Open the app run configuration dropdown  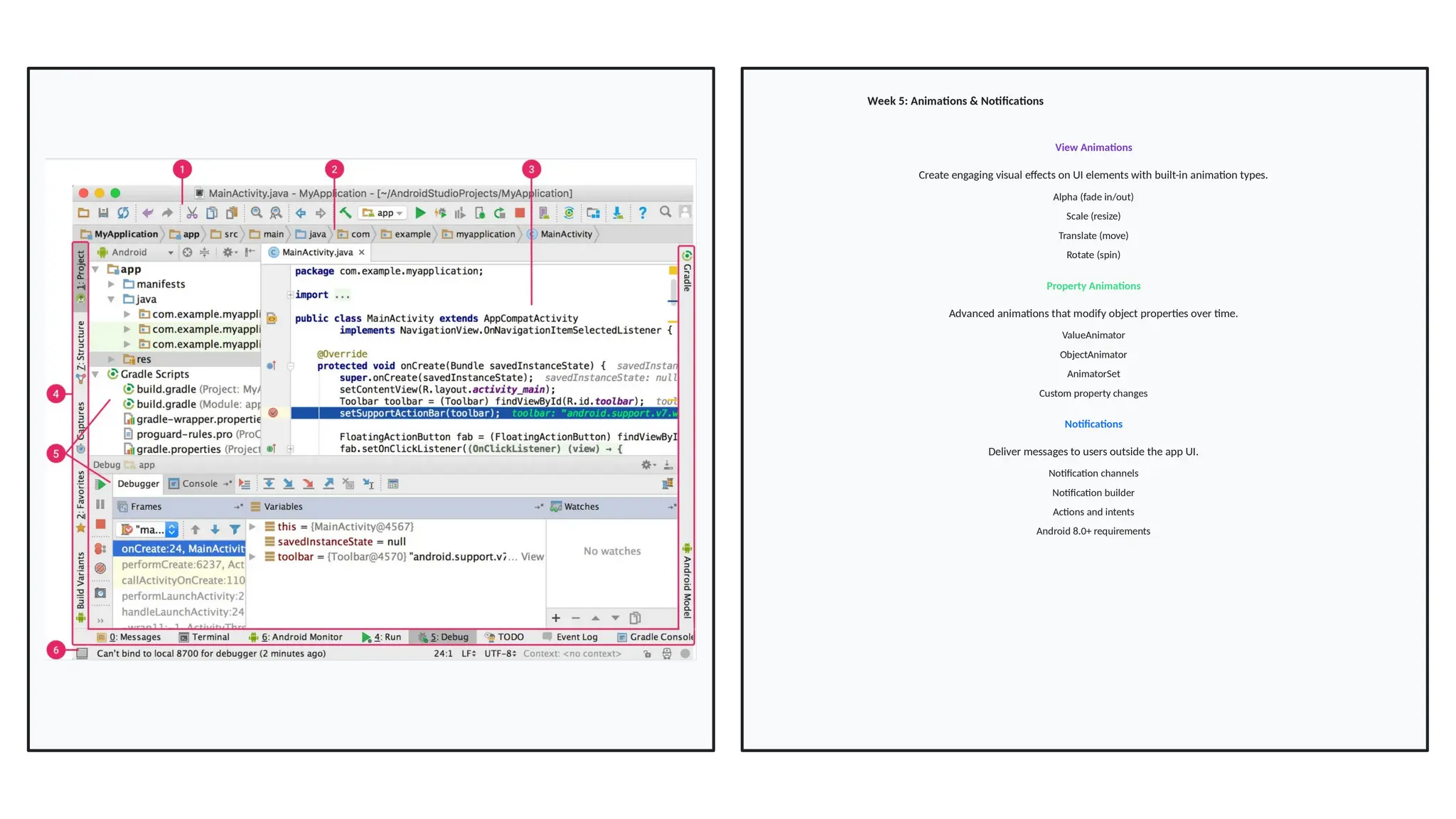point(383,213)
